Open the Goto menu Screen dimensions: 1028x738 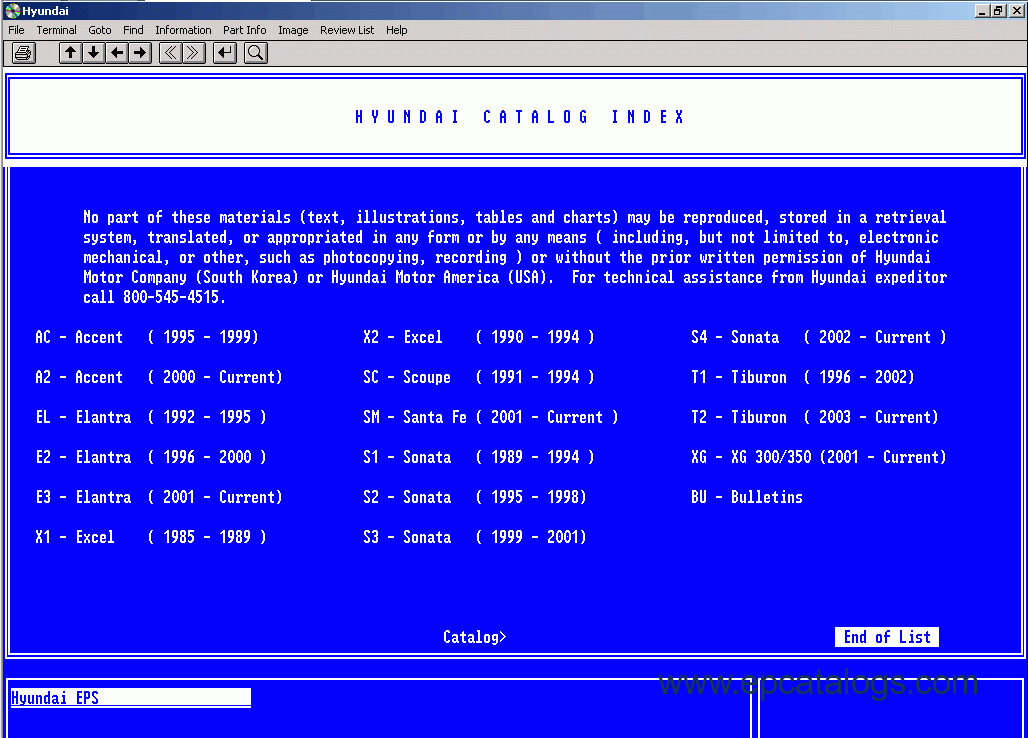click(x=100, y=30)
